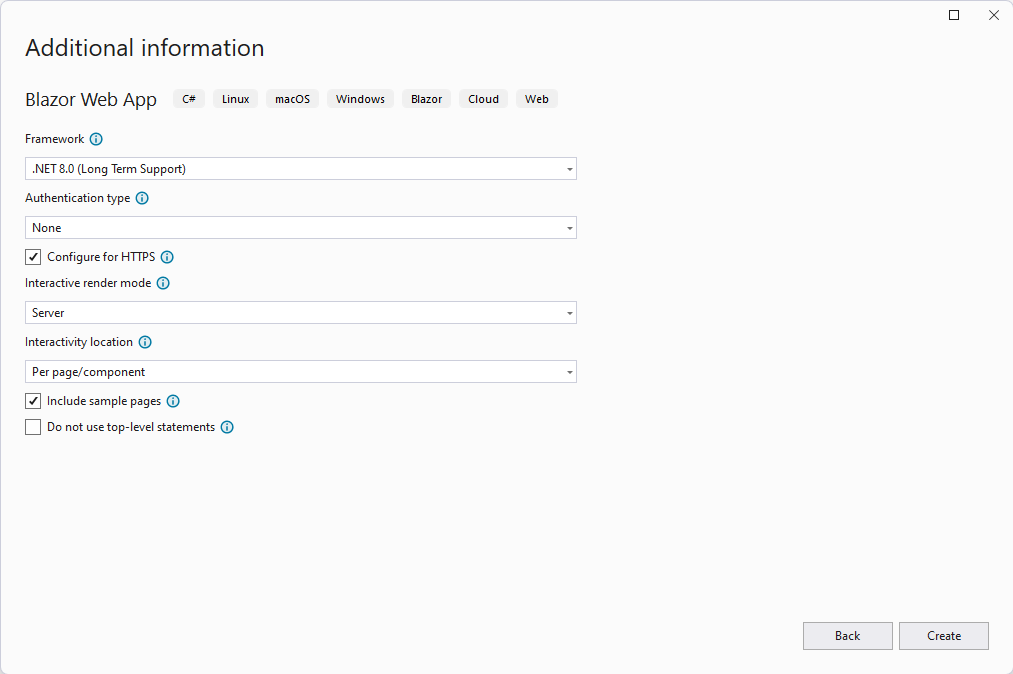Click the Blazor tag
The height and width of the screenshot is (674, 1013).
pyautogui.click(x=426, y=99)
